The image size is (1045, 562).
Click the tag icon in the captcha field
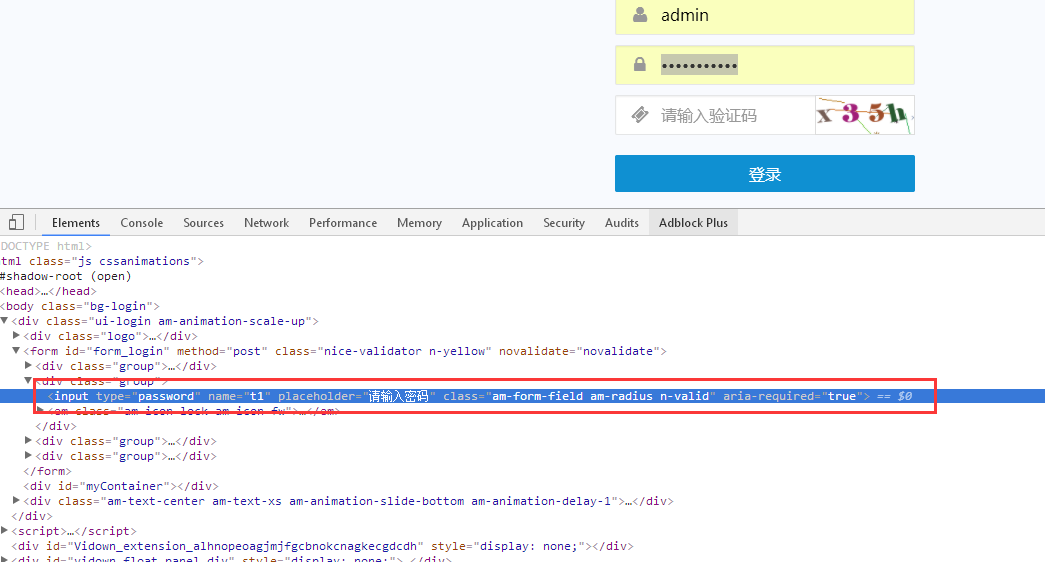click(x=640, y=115)
